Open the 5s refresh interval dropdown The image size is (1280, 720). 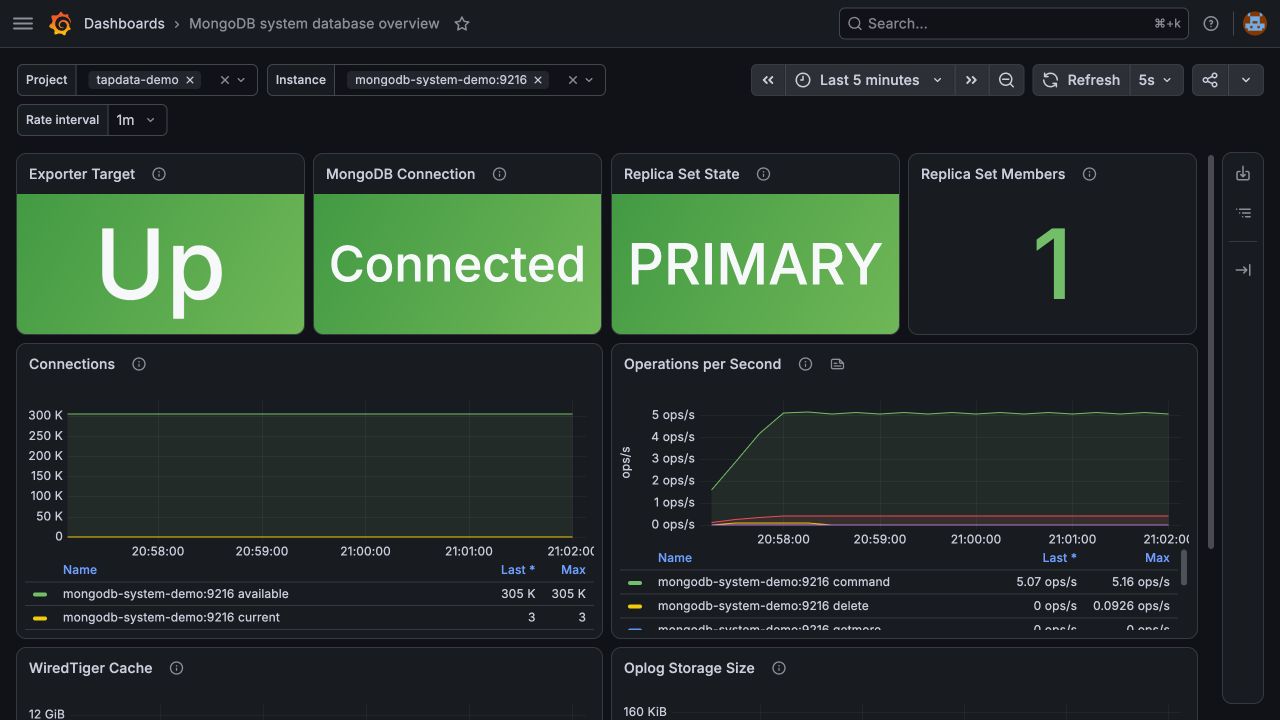click(1157, 80)
